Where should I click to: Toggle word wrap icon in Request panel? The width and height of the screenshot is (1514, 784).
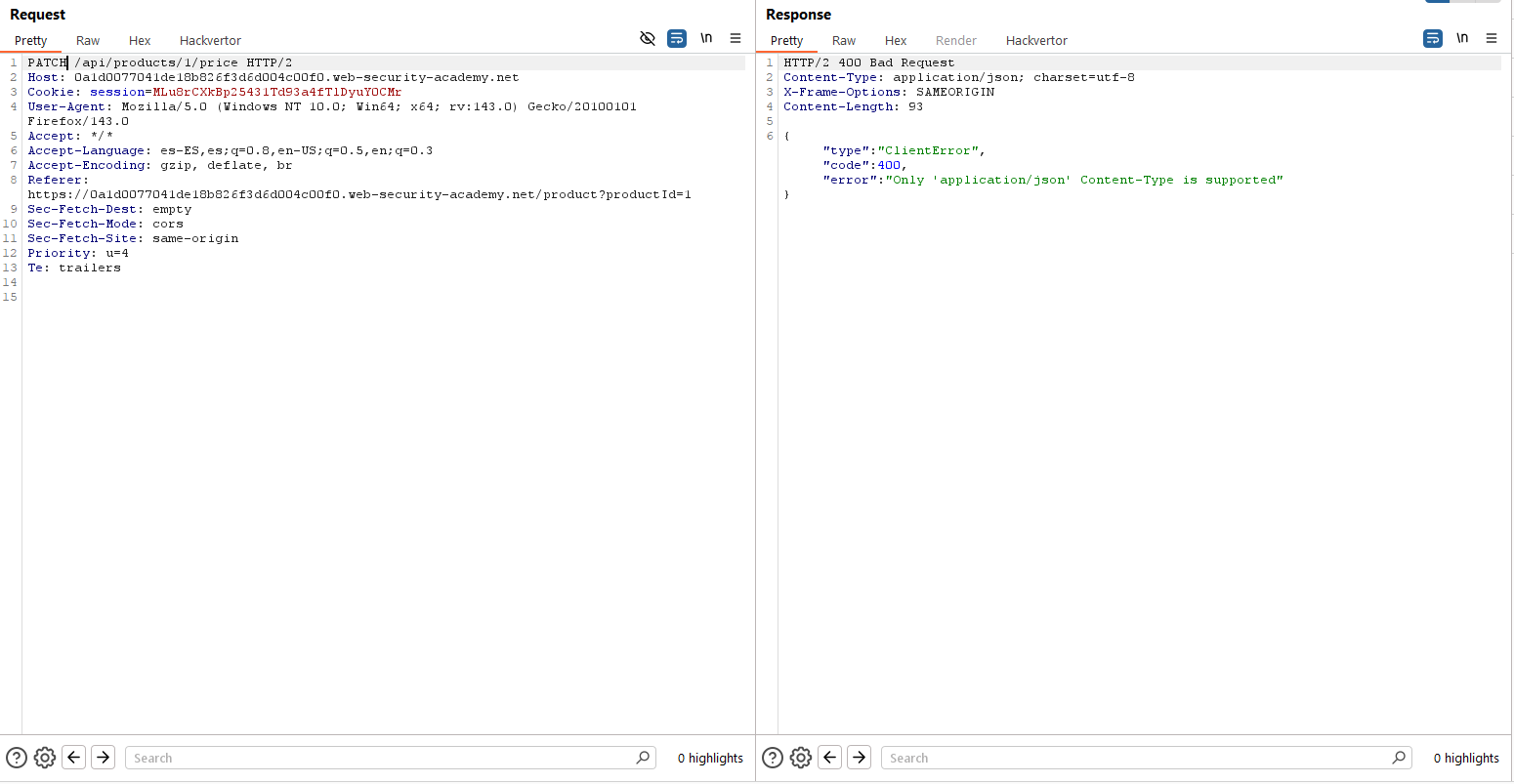coord(677,38)
